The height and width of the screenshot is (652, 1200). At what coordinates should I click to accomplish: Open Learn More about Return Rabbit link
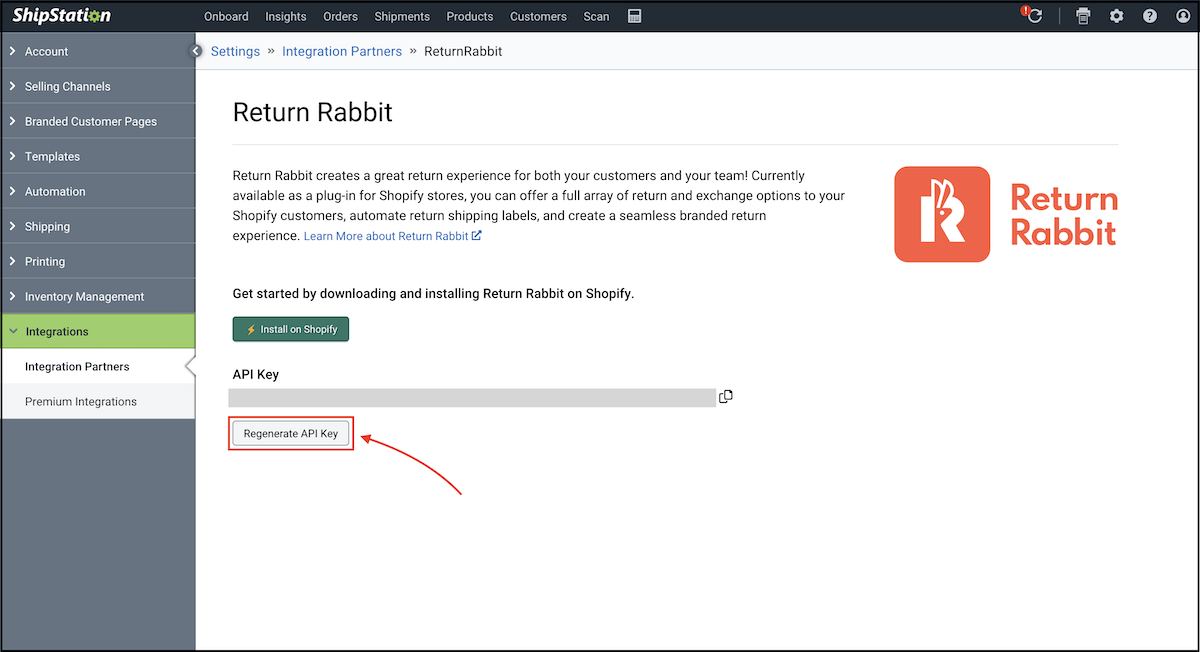[x=392, y=236]
